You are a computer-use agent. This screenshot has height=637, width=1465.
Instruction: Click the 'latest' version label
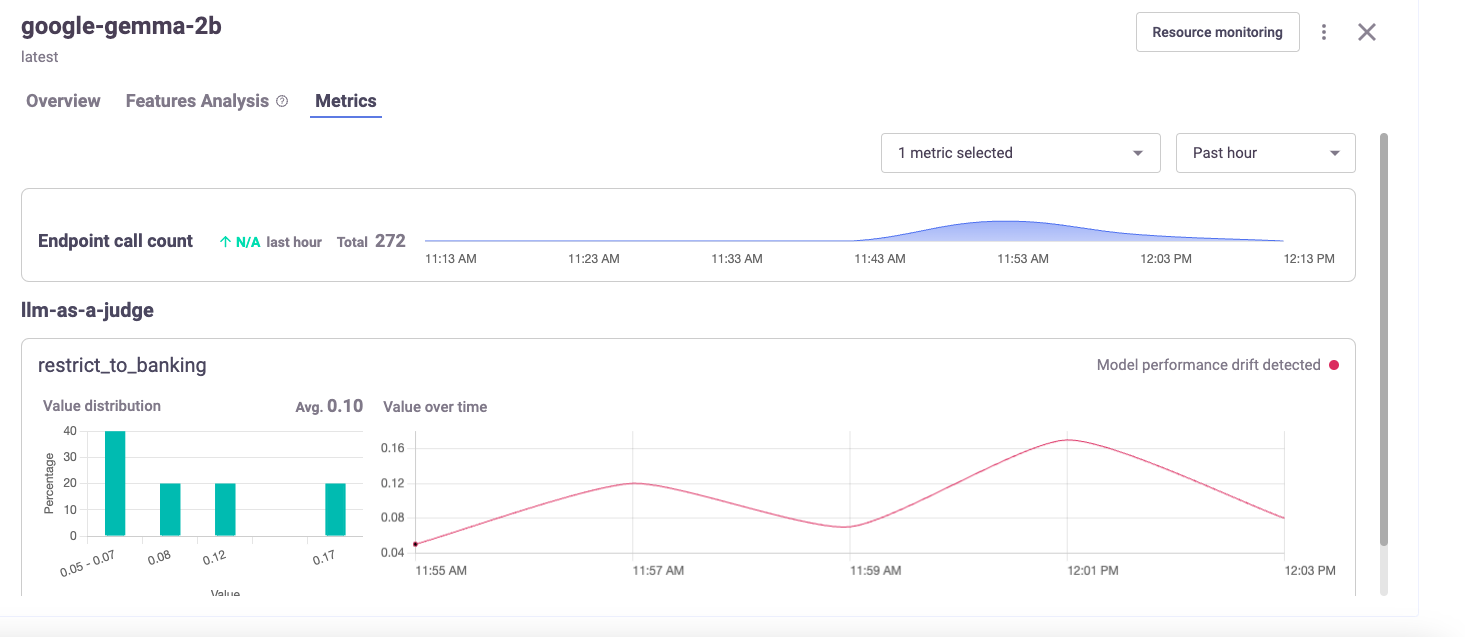pyautogui.click(x=40, y=57)
